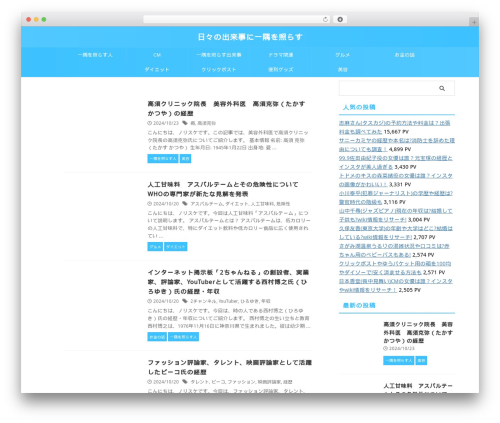Click the date 2024/10/23 in main list

pos(166,123)
